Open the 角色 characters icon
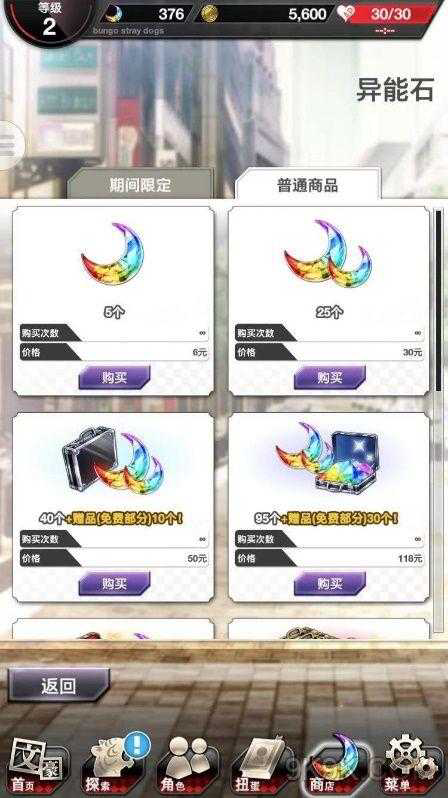Viewport: 448px width, 798px height. pos(186,766)
